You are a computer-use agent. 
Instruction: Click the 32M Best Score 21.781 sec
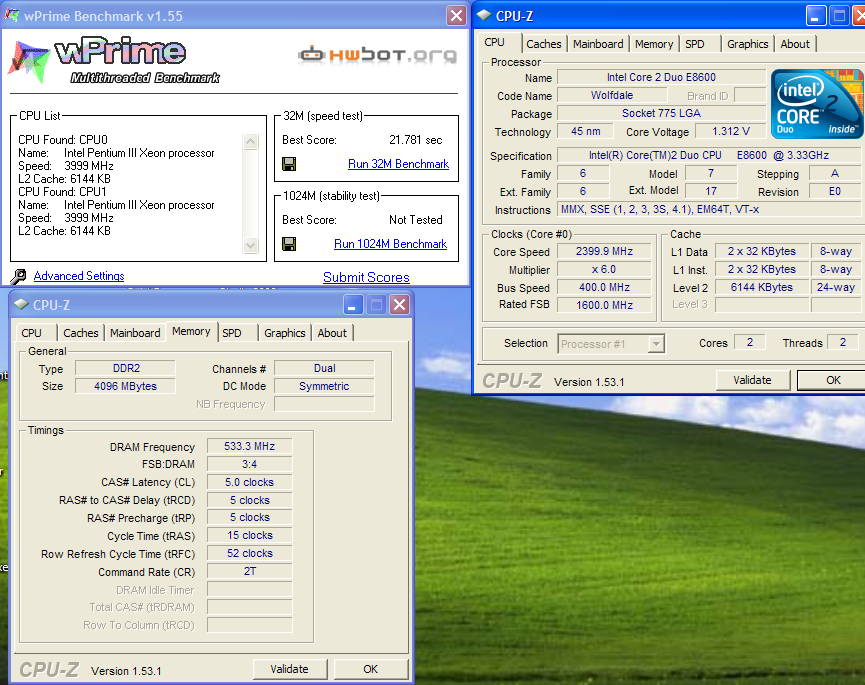pos(416,140)
